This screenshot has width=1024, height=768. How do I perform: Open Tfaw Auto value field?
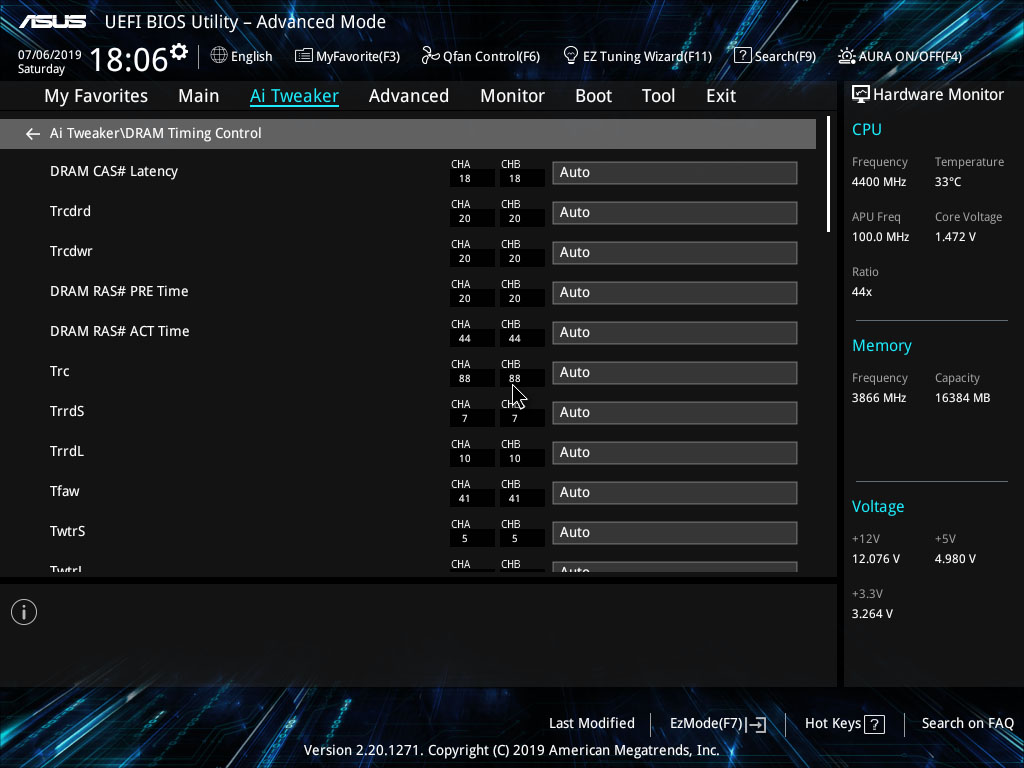tap(675, 493)
